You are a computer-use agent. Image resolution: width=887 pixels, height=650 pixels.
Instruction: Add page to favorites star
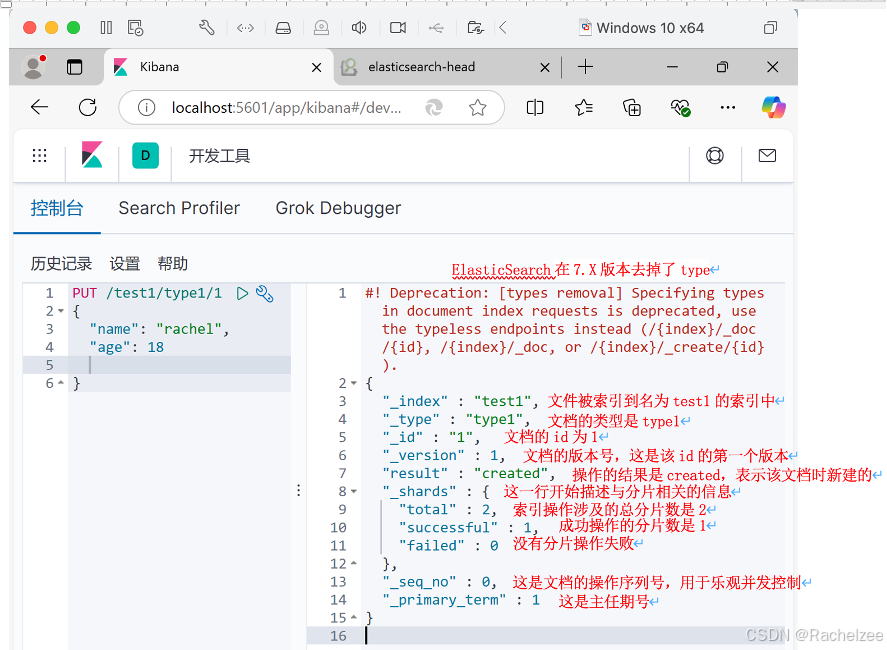(478, 107)
